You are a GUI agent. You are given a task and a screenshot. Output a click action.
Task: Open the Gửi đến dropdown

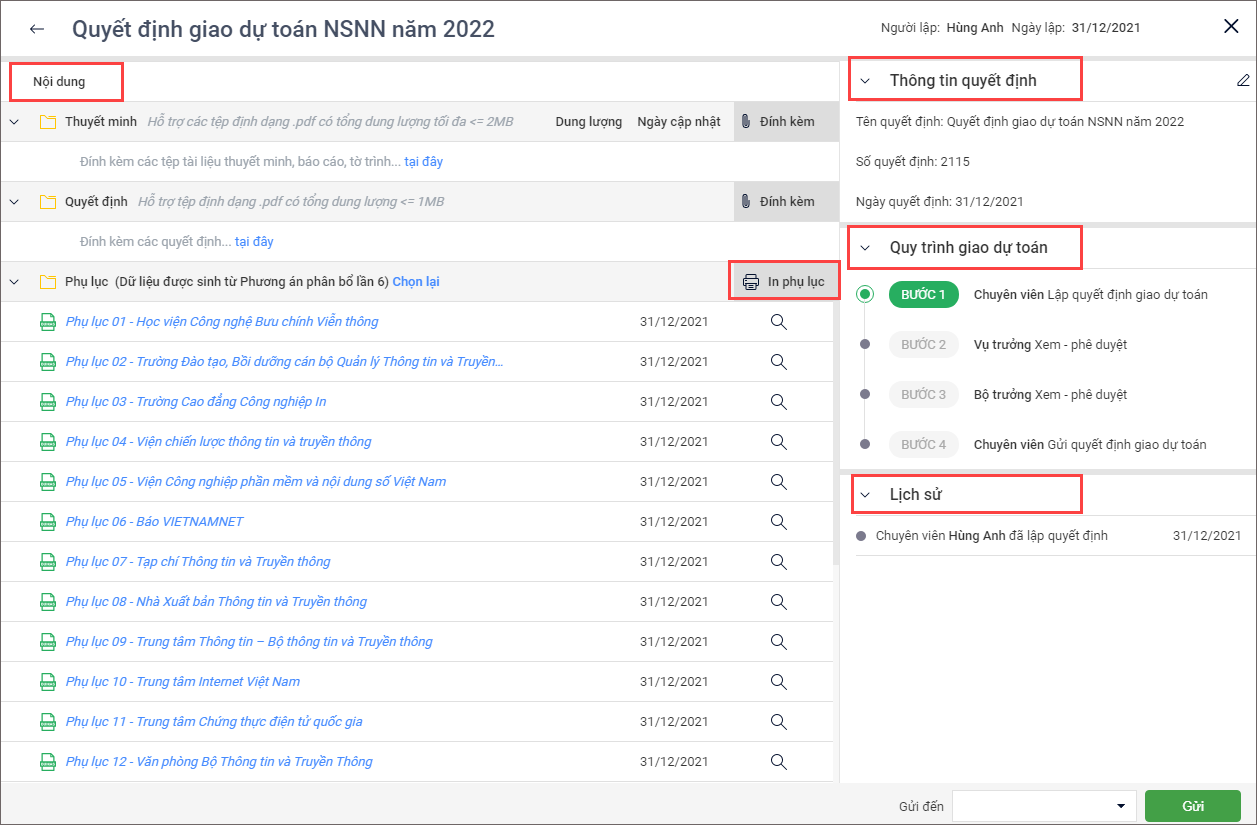pyautogui.click(x=1119, y=806)
